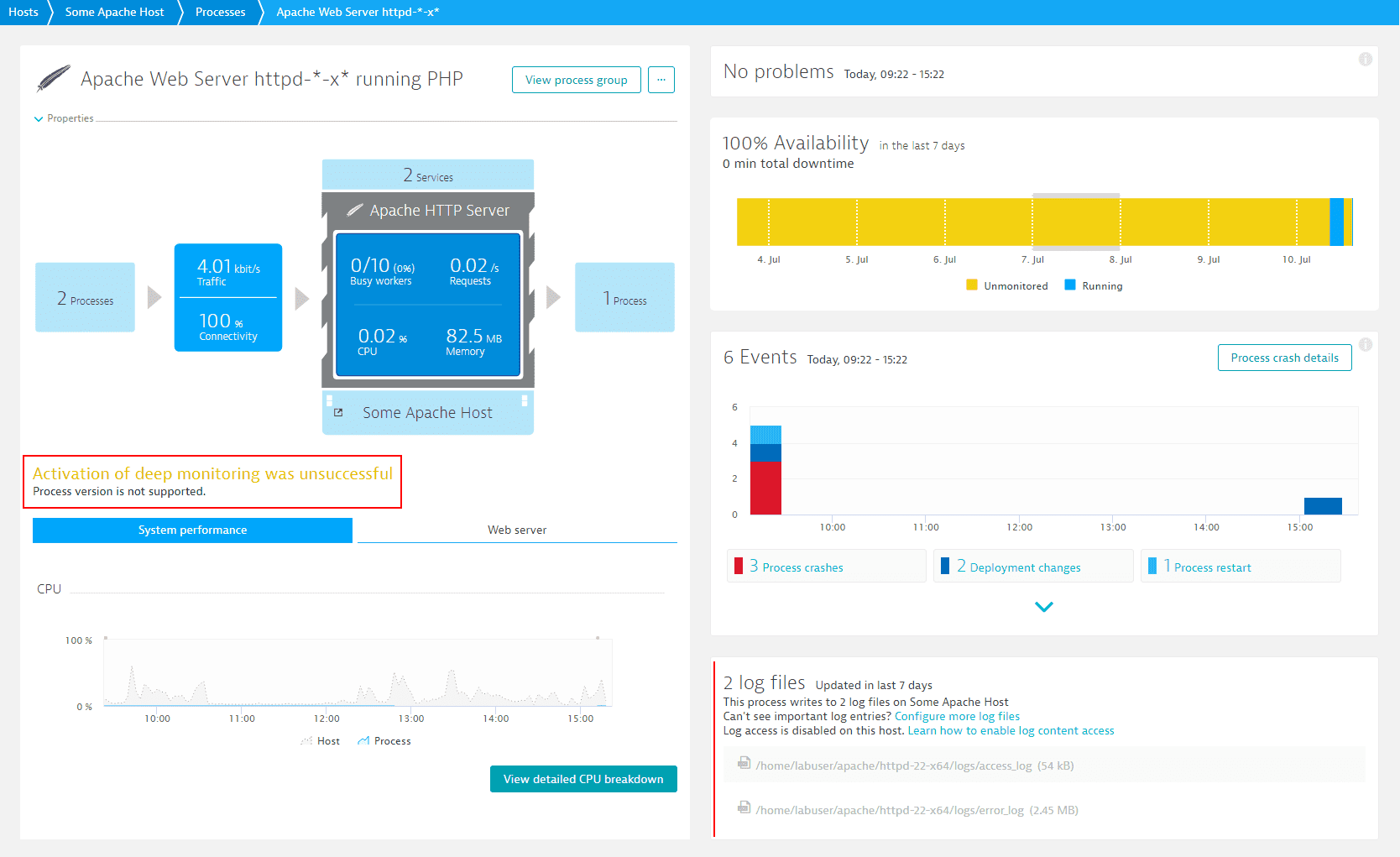Click '0.02 /s Requests' value
Screen dimensions: 1400x857
tap(474, 271)
